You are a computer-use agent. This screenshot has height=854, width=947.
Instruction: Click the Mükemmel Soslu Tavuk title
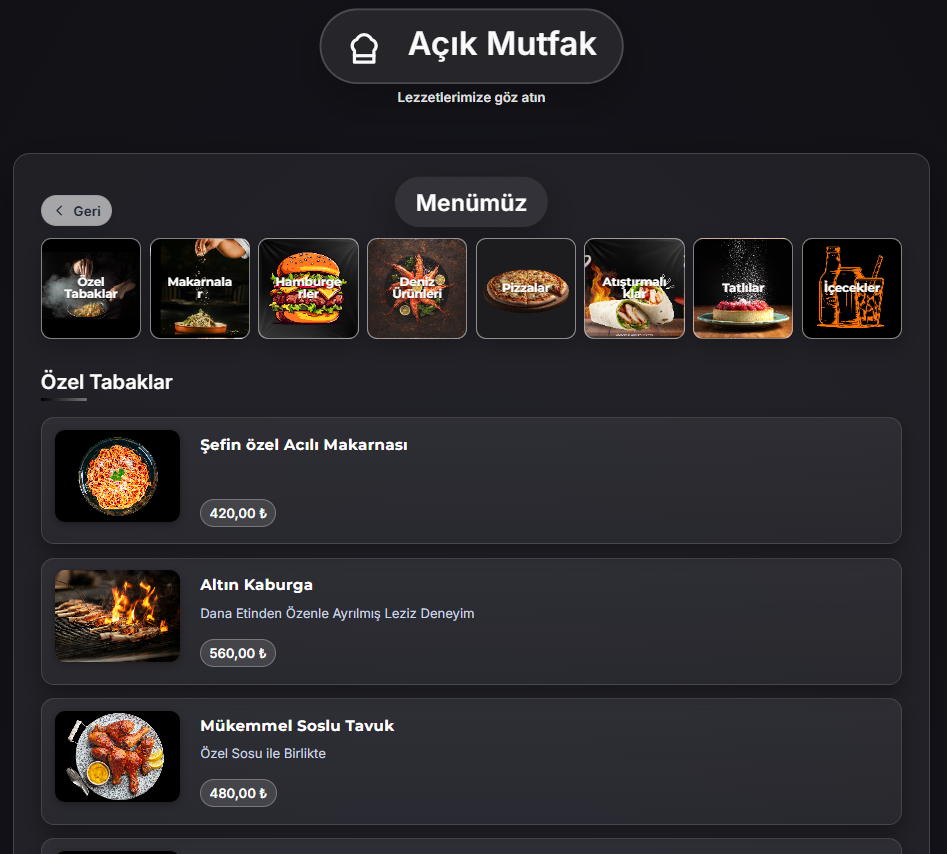[297, 726]
